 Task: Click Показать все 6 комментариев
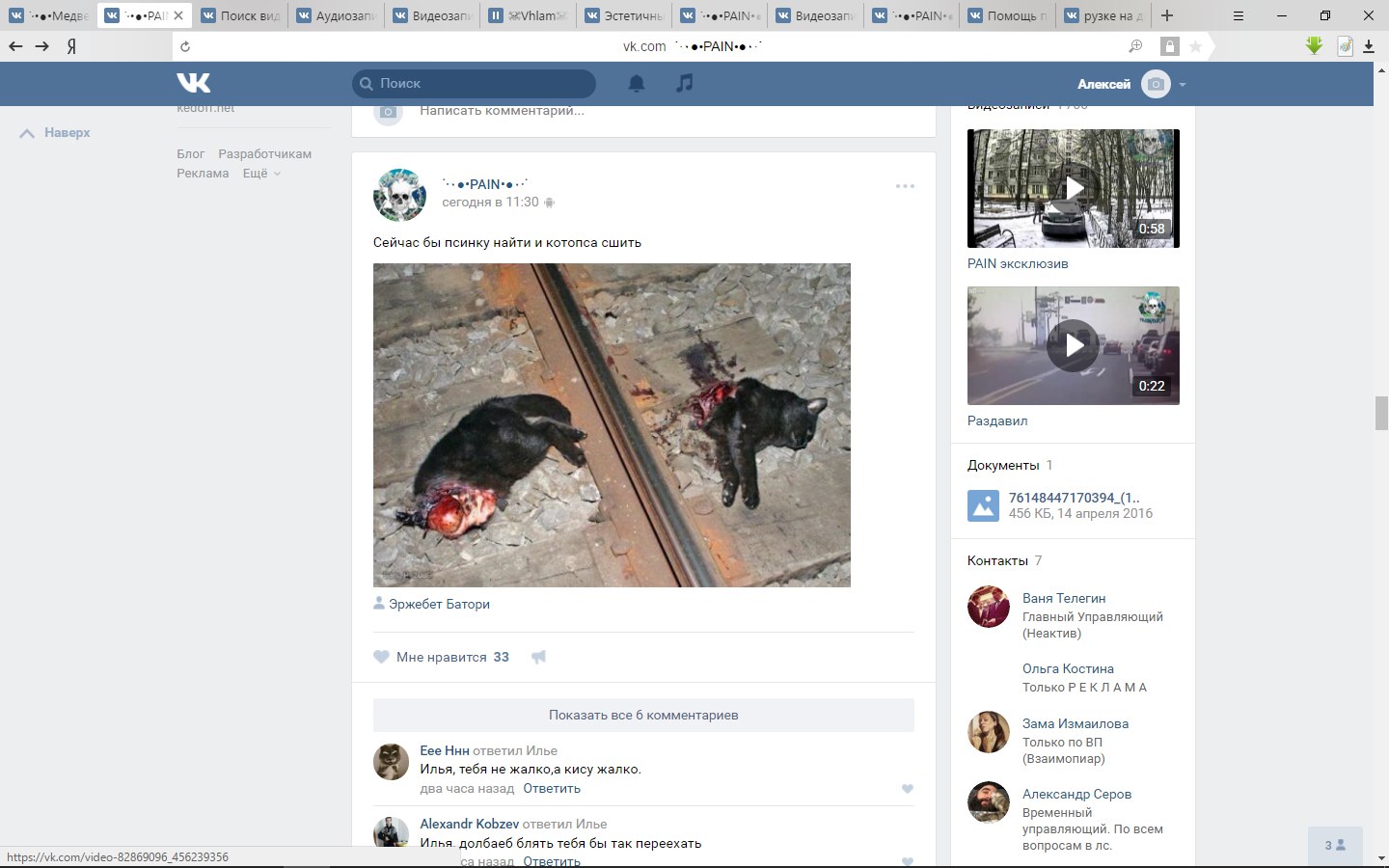tap(643, 715)
